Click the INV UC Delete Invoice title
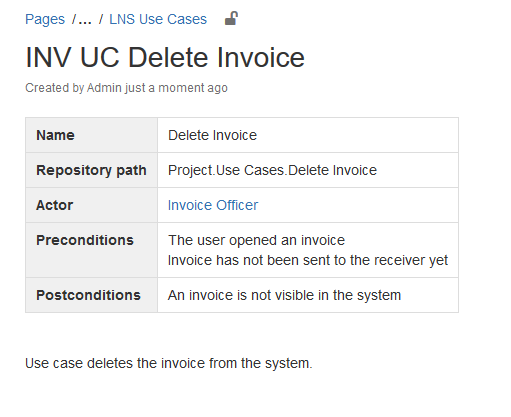The width and height of the screenshot is (511, 417). pos(165,57)
